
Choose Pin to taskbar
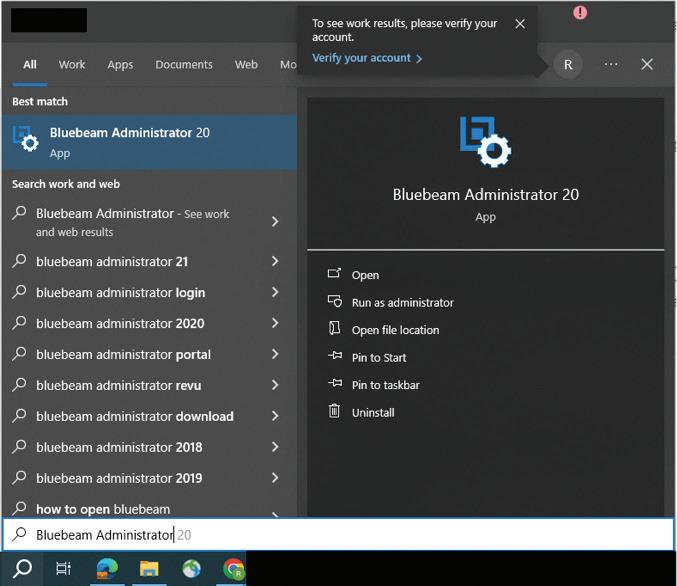click(386, 385)
